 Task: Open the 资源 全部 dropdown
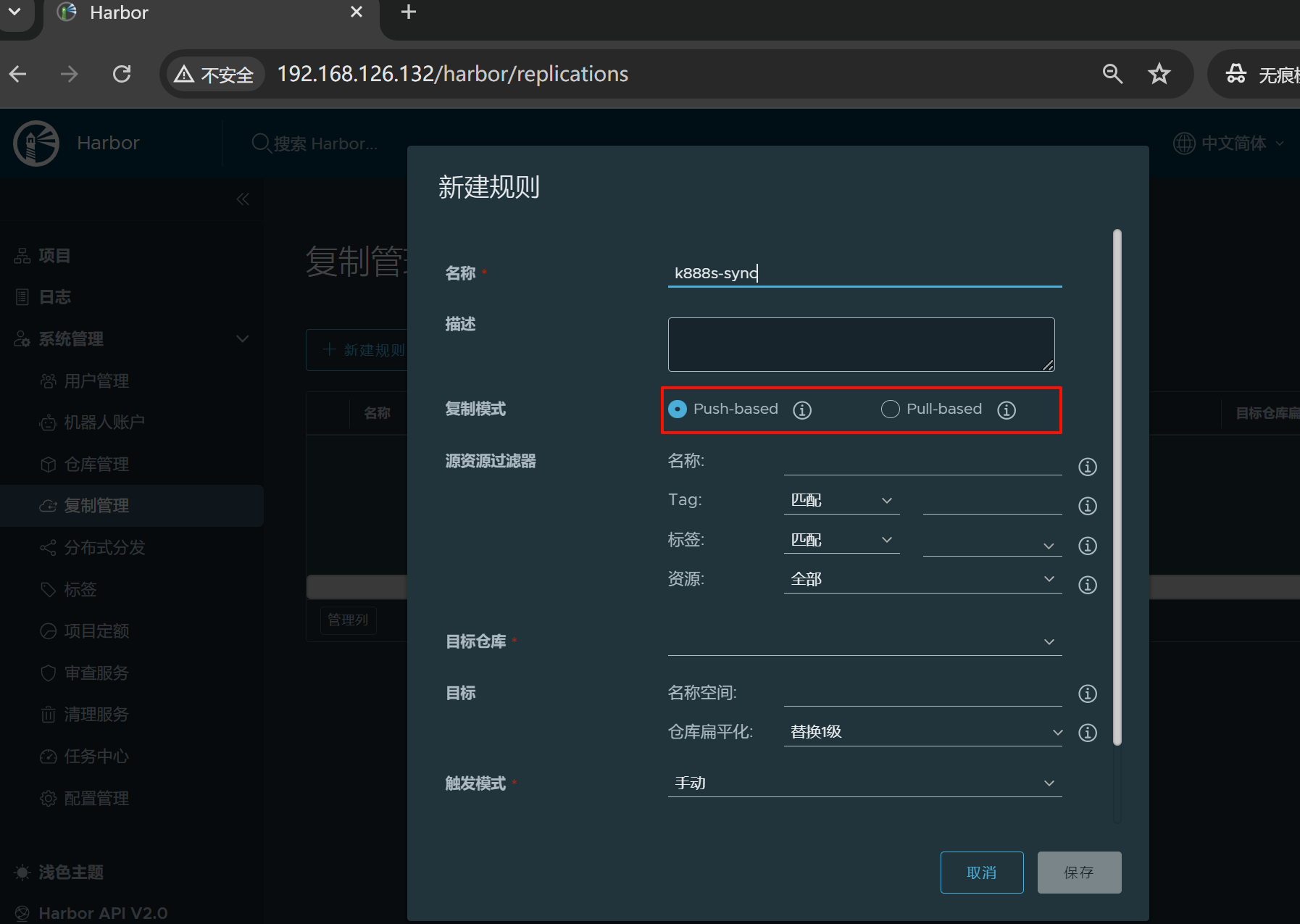pos(922,579)
